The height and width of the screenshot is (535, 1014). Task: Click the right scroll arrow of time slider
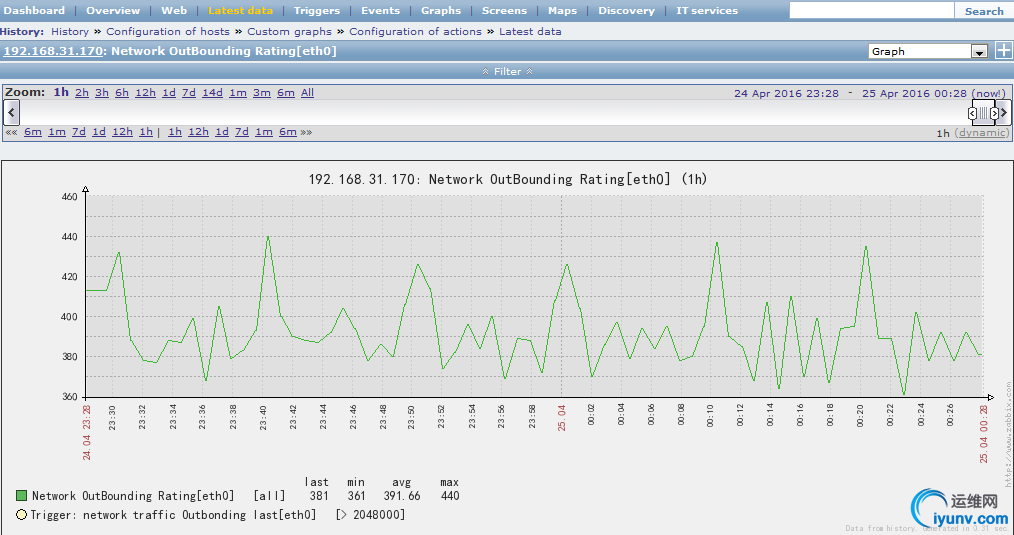(x=1004, y=113)
